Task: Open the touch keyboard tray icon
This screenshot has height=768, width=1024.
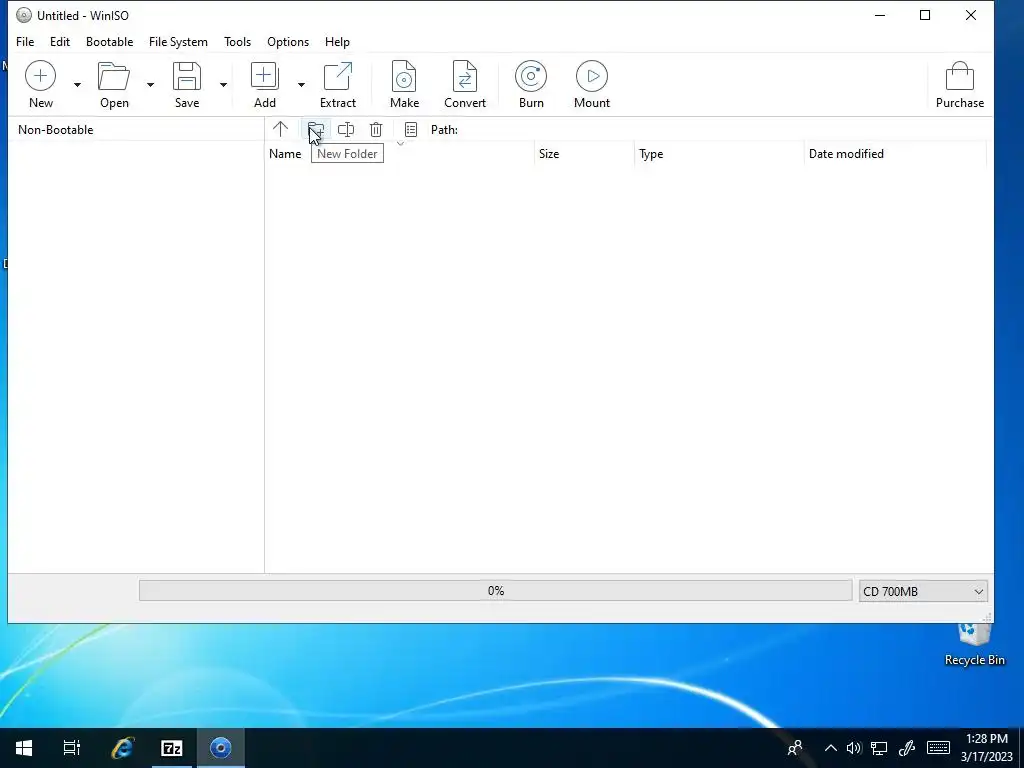Action: [938, 748]
